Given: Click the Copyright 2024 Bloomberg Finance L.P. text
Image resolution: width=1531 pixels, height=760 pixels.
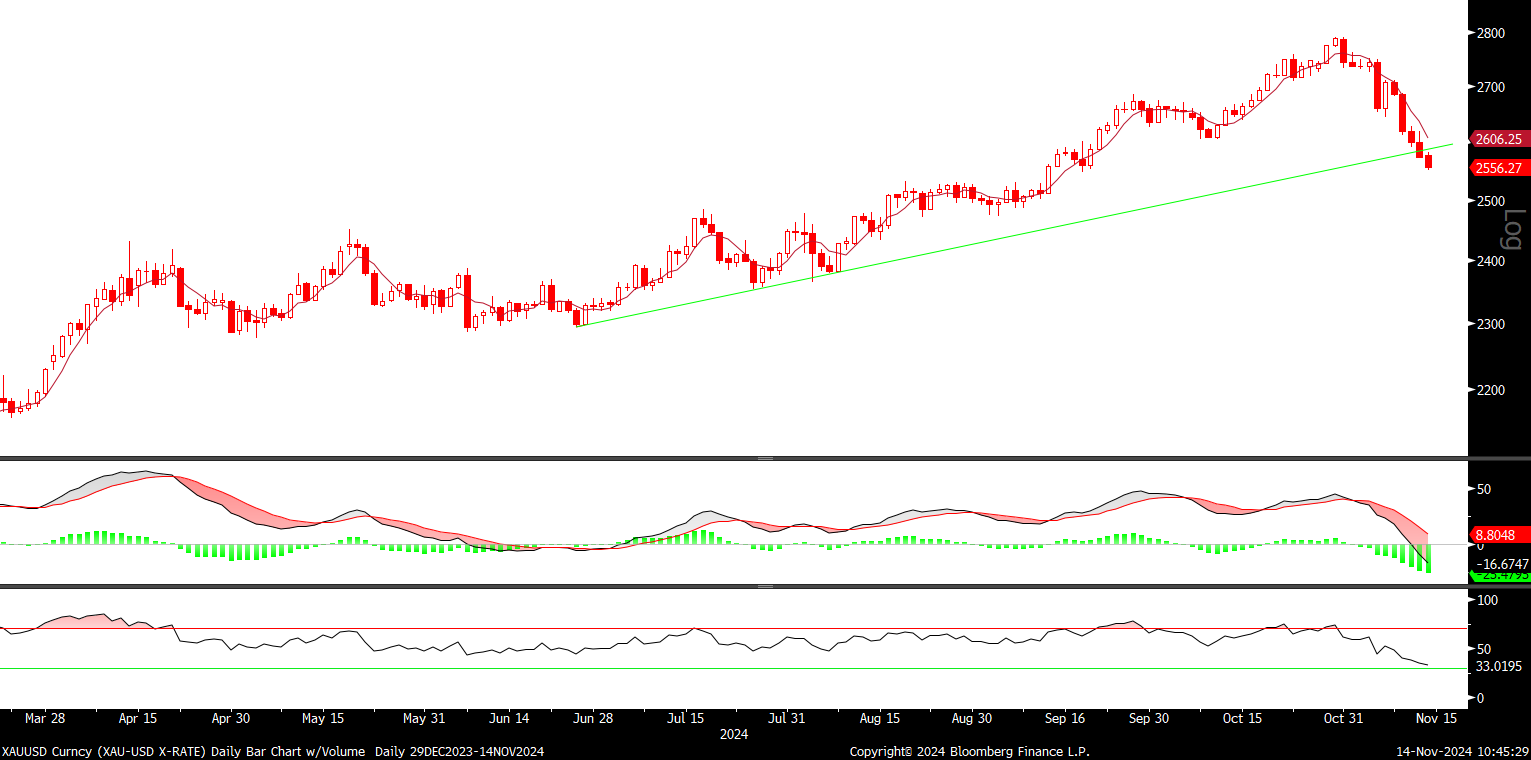Looking at the screenshot, I should (x=970, y=751).
